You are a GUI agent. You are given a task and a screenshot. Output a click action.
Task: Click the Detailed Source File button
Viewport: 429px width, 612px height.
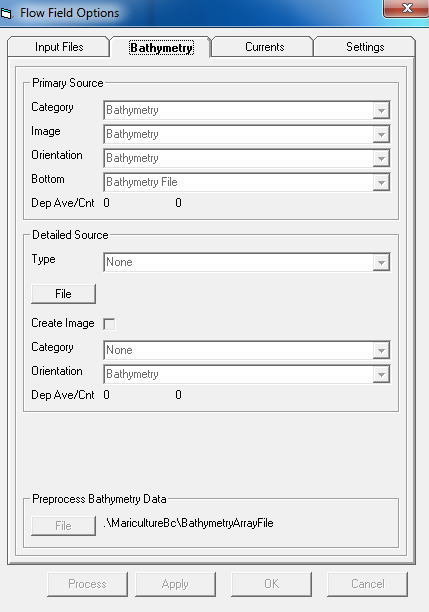63,294
